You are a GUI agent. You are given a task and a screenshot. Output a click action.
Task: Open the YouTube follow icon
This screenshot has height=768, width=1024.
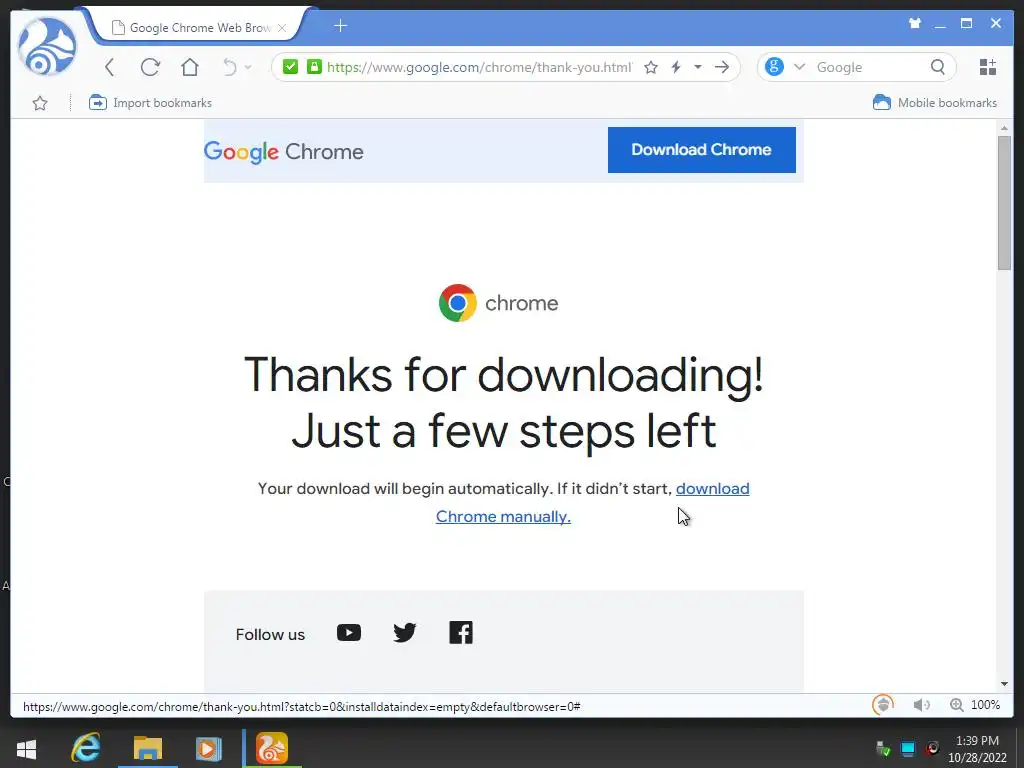click(x=349, y=632)
